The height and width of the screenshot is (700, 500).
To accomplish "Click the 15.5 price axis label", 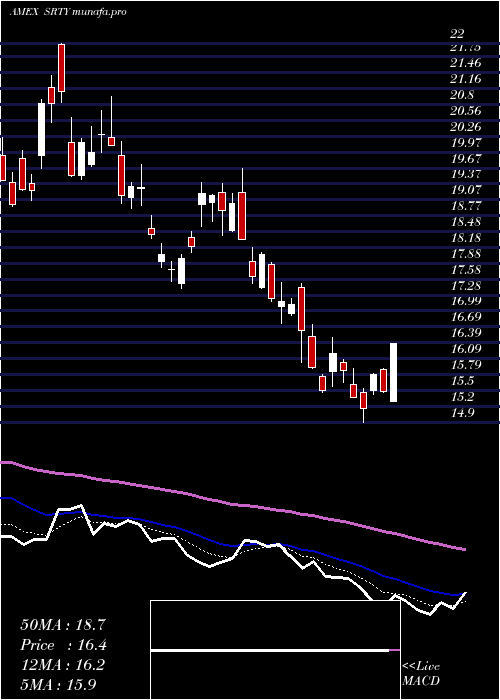I will tap(462, 380).
